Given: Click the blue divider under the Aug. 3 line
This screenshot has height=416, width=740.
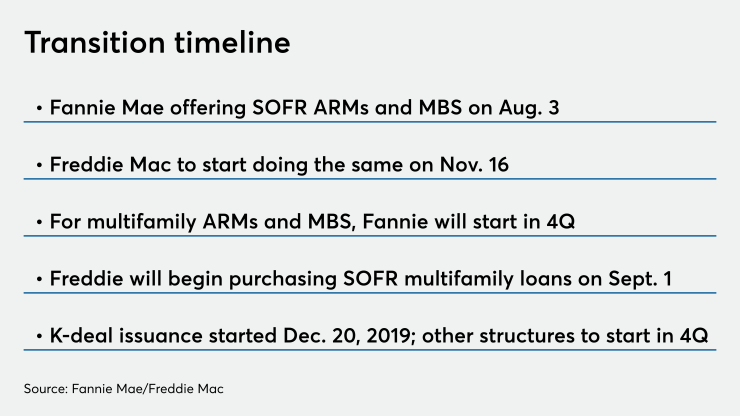Looking at the screenshot, I should click(370, 122).
